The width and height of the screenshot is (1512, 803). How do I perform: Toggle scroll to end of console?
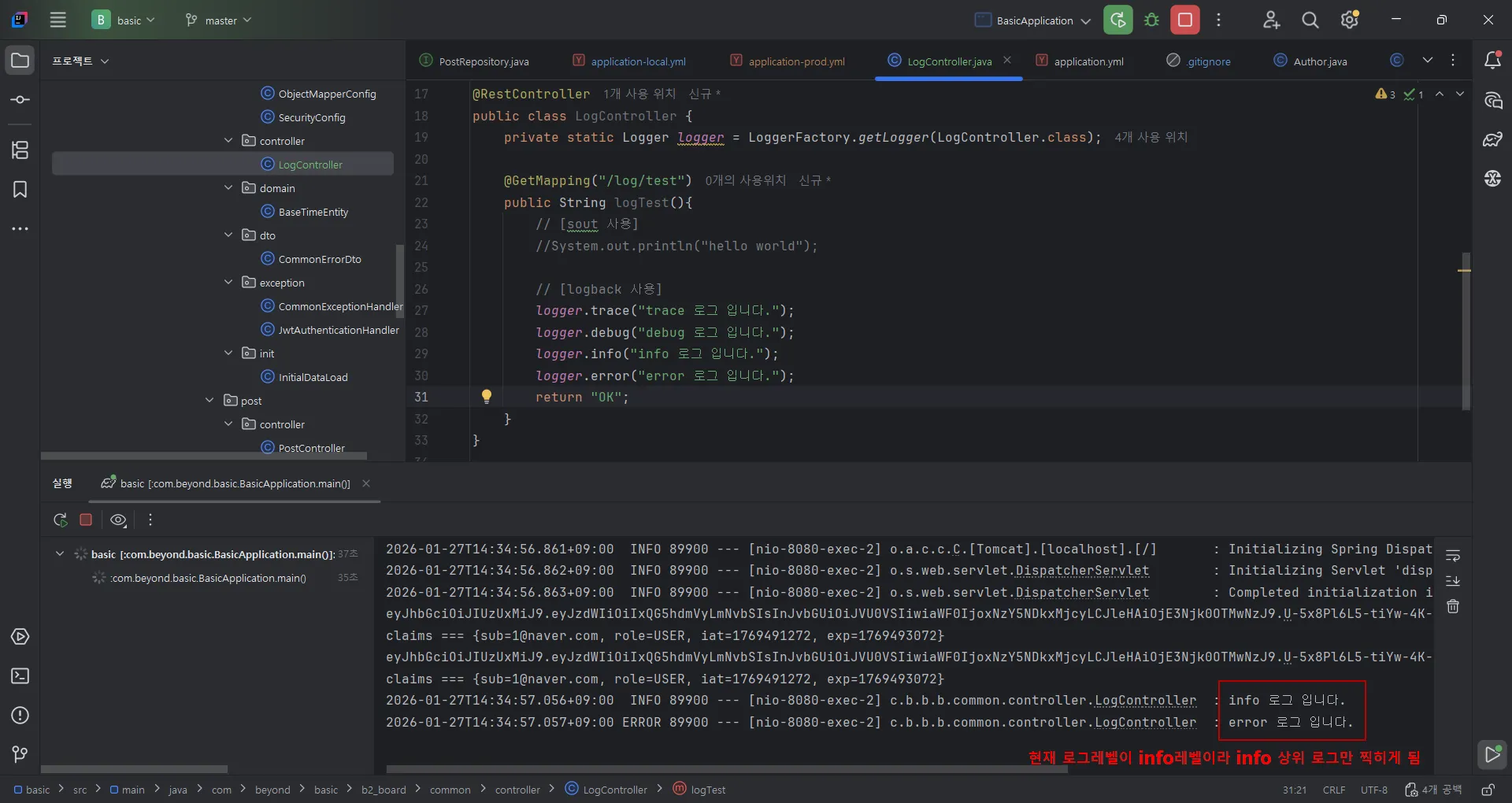[x=1453, y=581]
